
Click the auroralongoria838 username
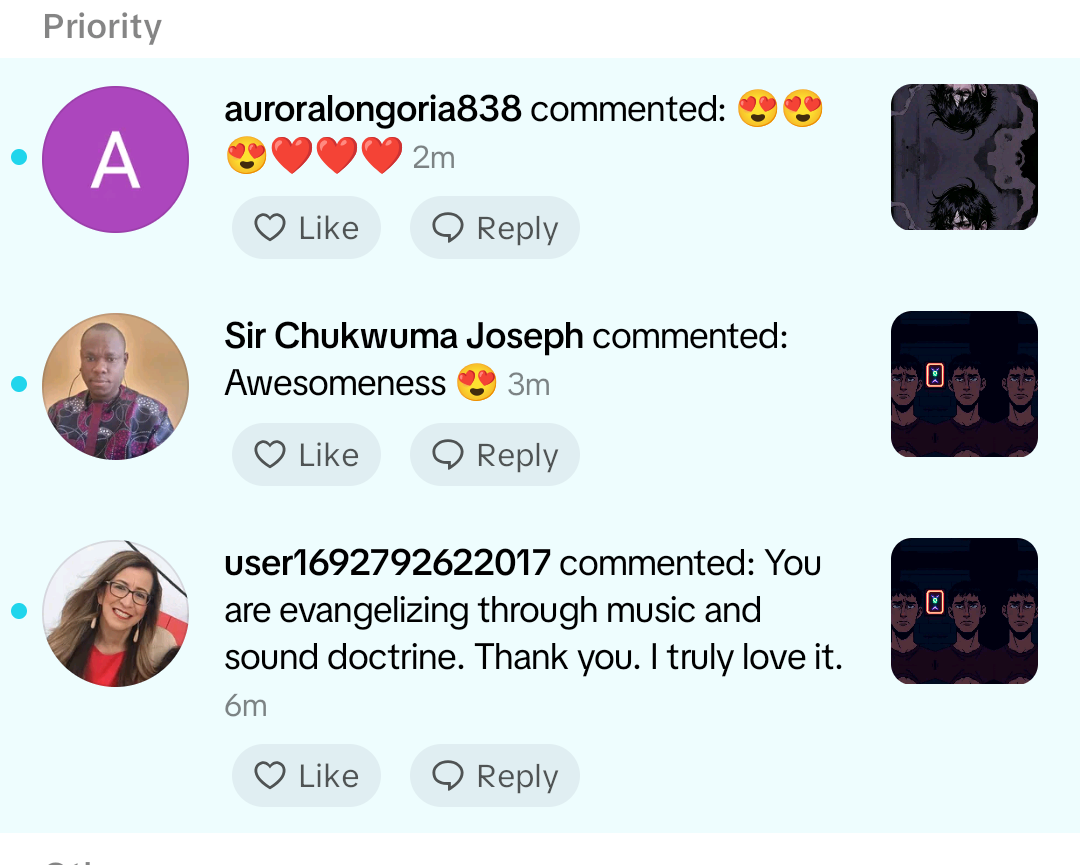pyautogui.click(x=373, y=109)
